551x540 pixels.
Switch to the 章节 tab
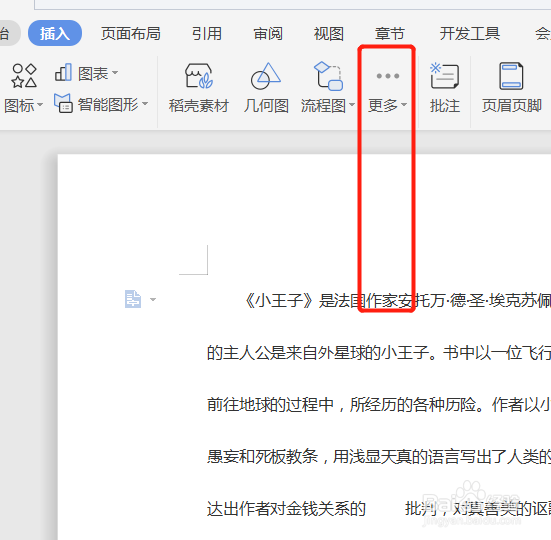tap(389, 34)
